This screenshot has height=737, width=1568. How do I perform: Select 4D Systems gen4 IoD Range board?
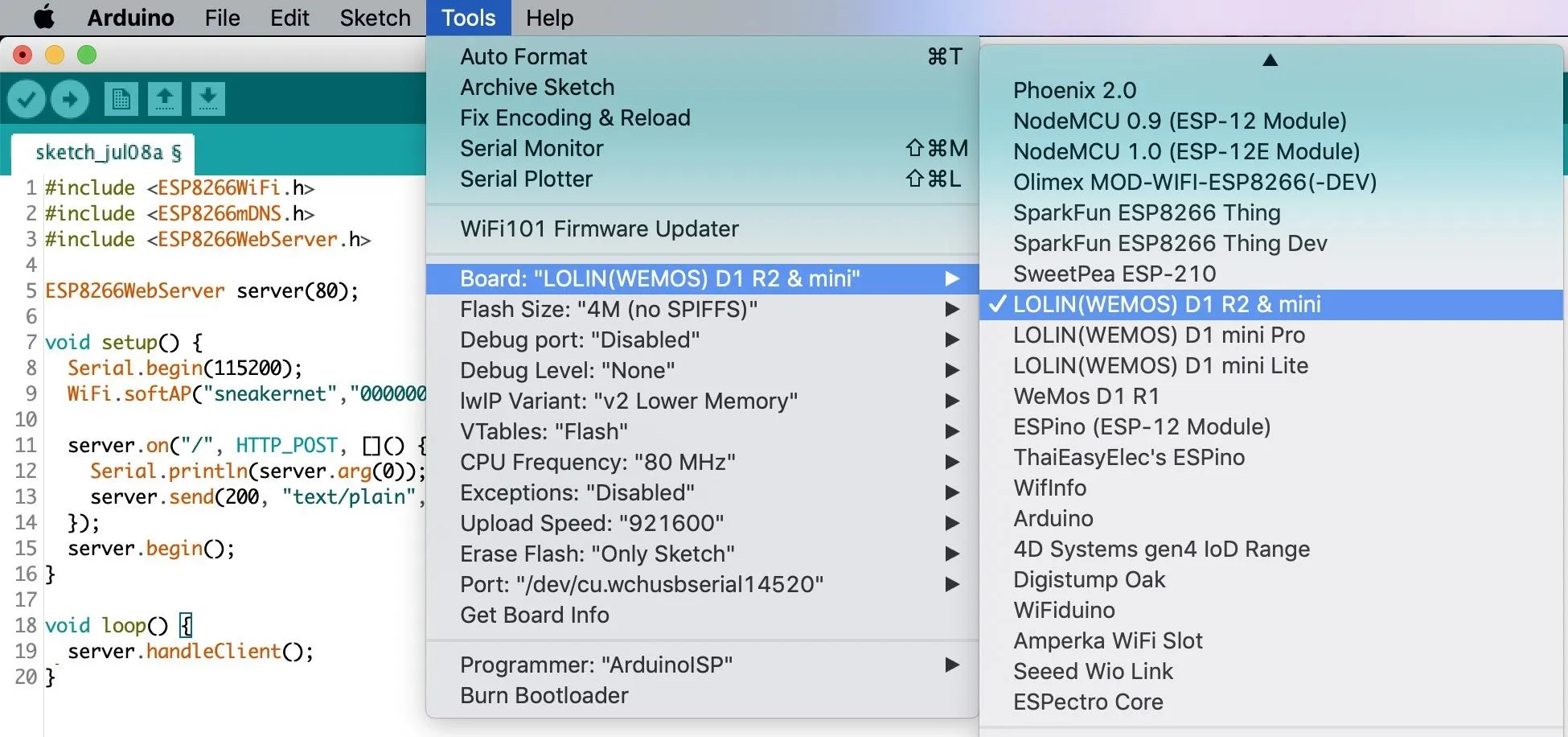pyautogui.click(x=1271, y=549)
